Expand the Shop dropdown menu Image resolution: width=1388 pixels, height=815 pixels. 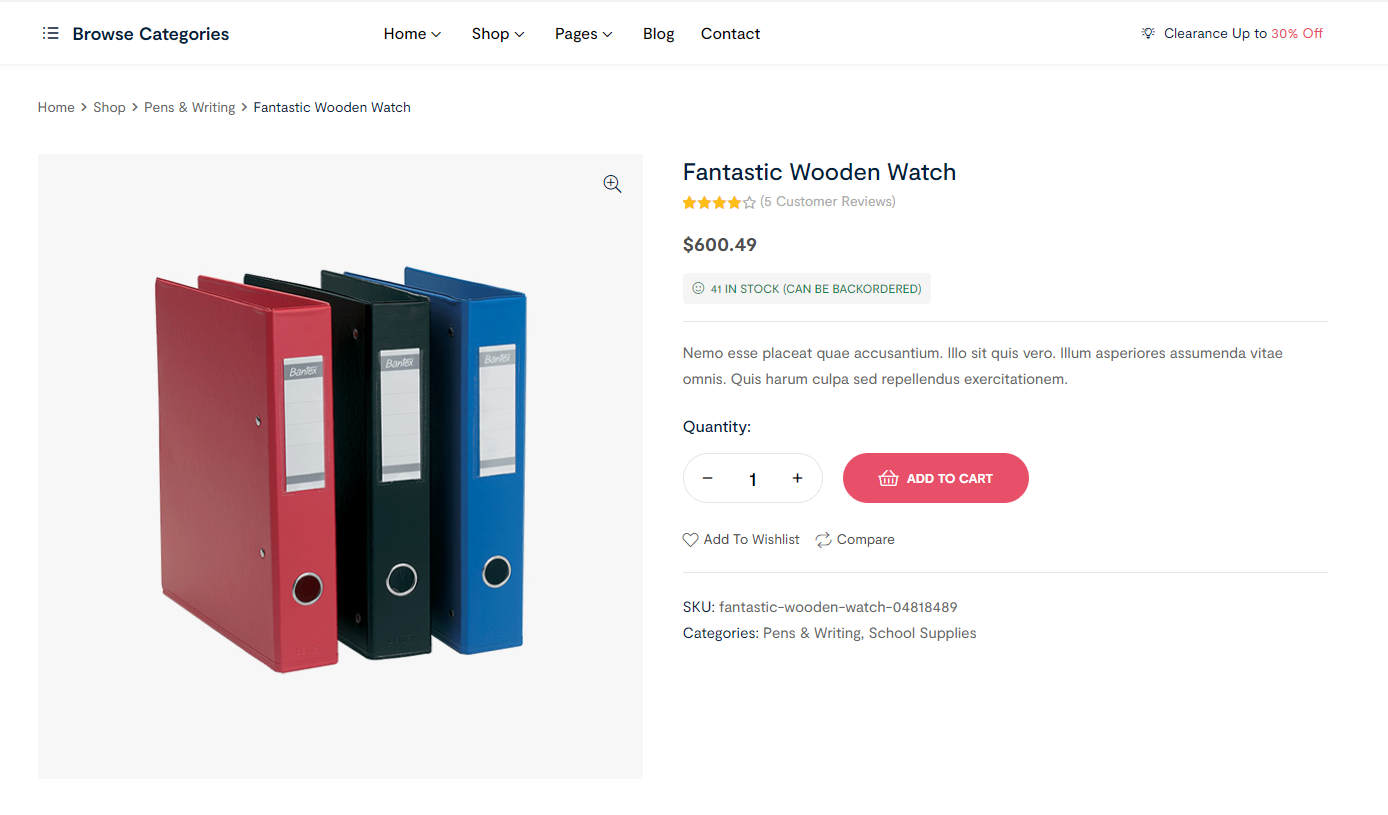[498, 34]
